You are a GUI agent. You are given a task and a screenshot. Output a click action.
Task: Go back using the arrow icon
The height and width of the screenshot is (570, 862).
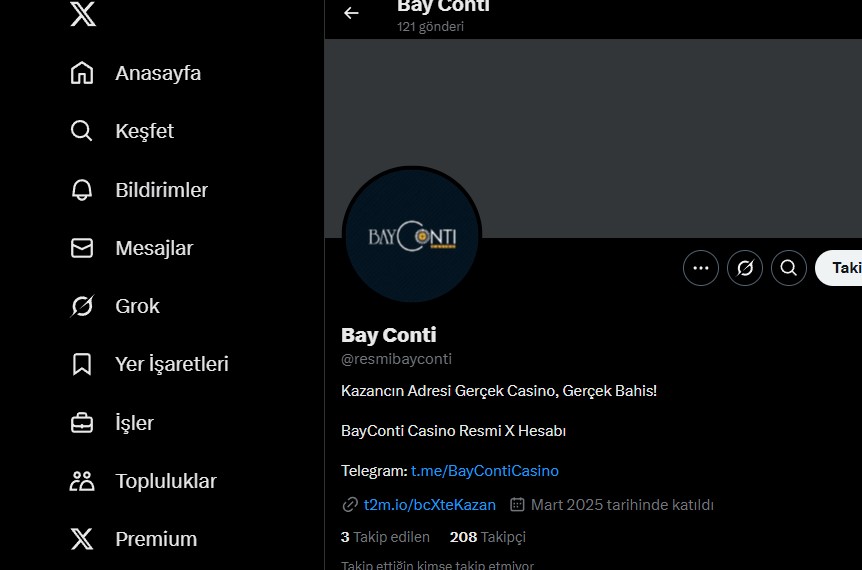tap(351, 13)
